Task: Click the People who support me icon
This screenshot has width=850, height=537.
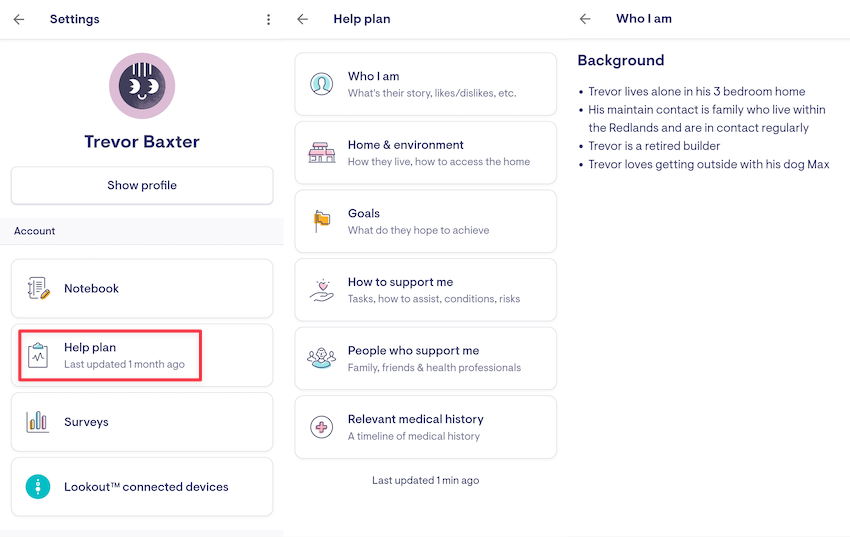Action: click(321, 358)
